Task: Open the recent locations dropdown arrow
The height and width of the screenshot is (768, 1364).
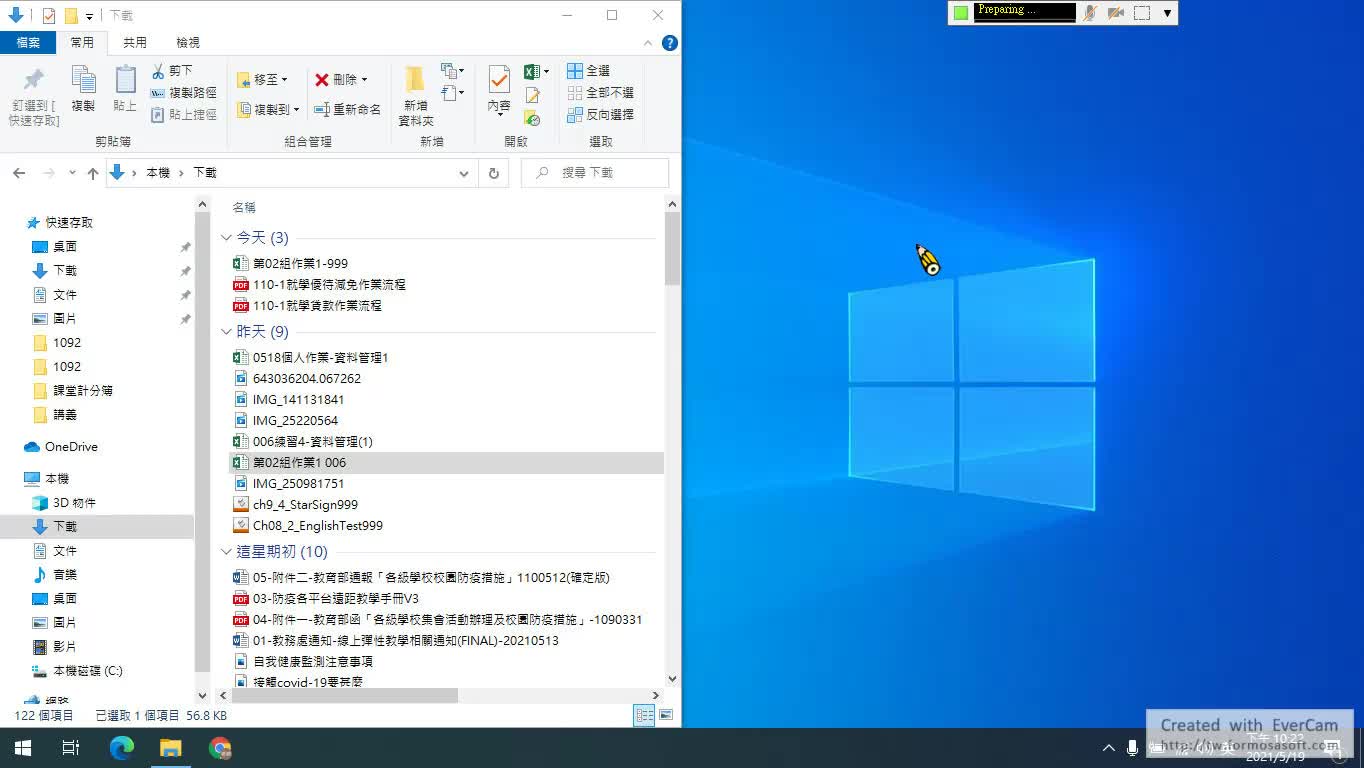Action: pyautogui.click(x=72, y=173)
